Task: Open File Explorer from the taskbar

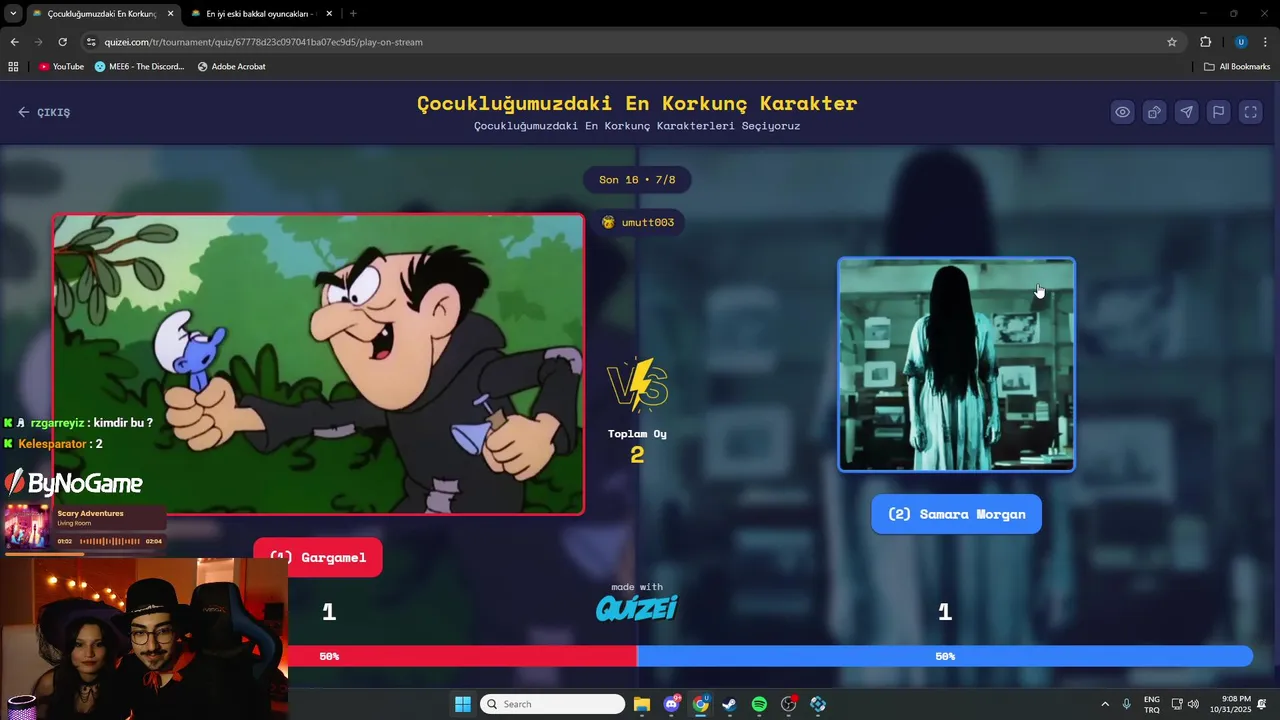Action: click(642, 704)
